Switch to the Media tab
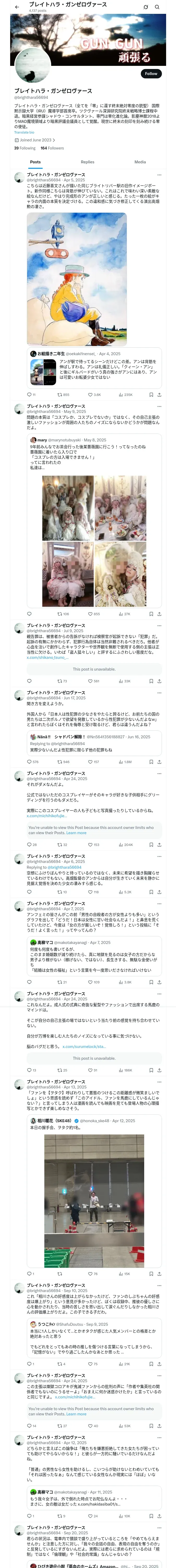Screen dimensions: 176x1568 pos(140,162)
